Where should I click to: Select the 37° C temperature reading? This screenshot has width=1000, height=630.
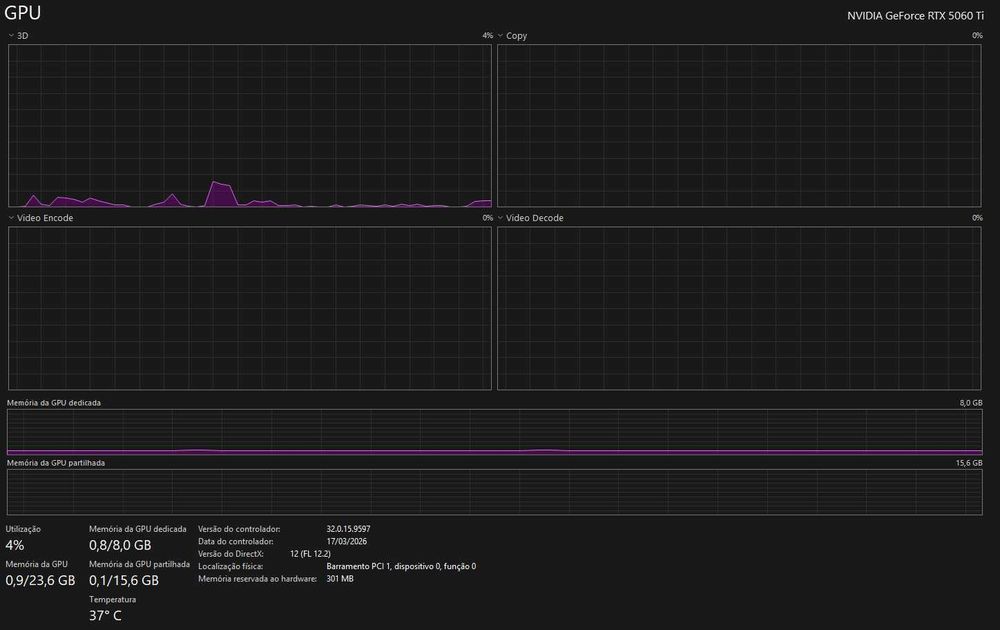tap(105, 615)
